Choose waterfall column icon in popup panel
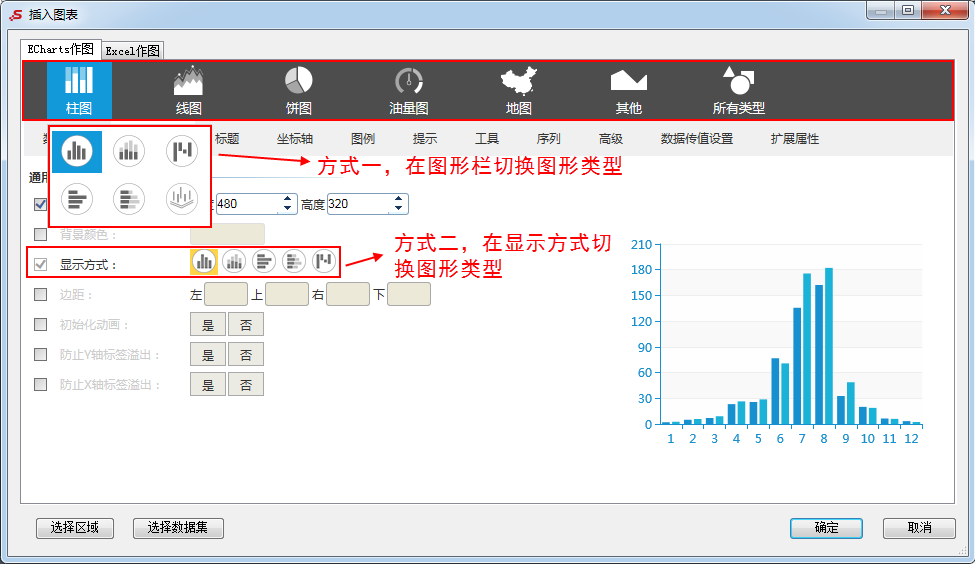 pos(182,151)
